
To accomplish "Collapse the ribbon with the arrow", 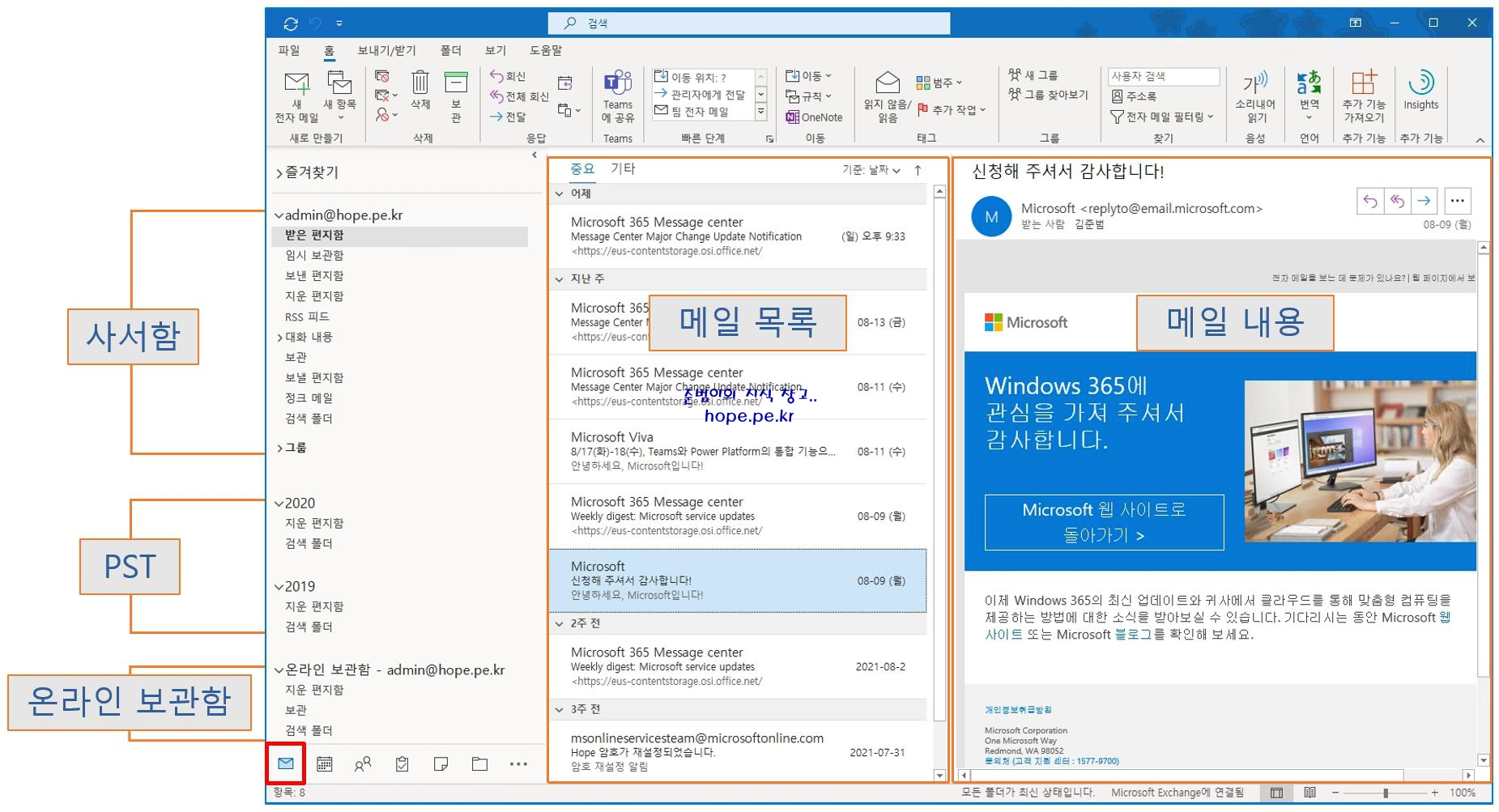I will coord(1480,140).
